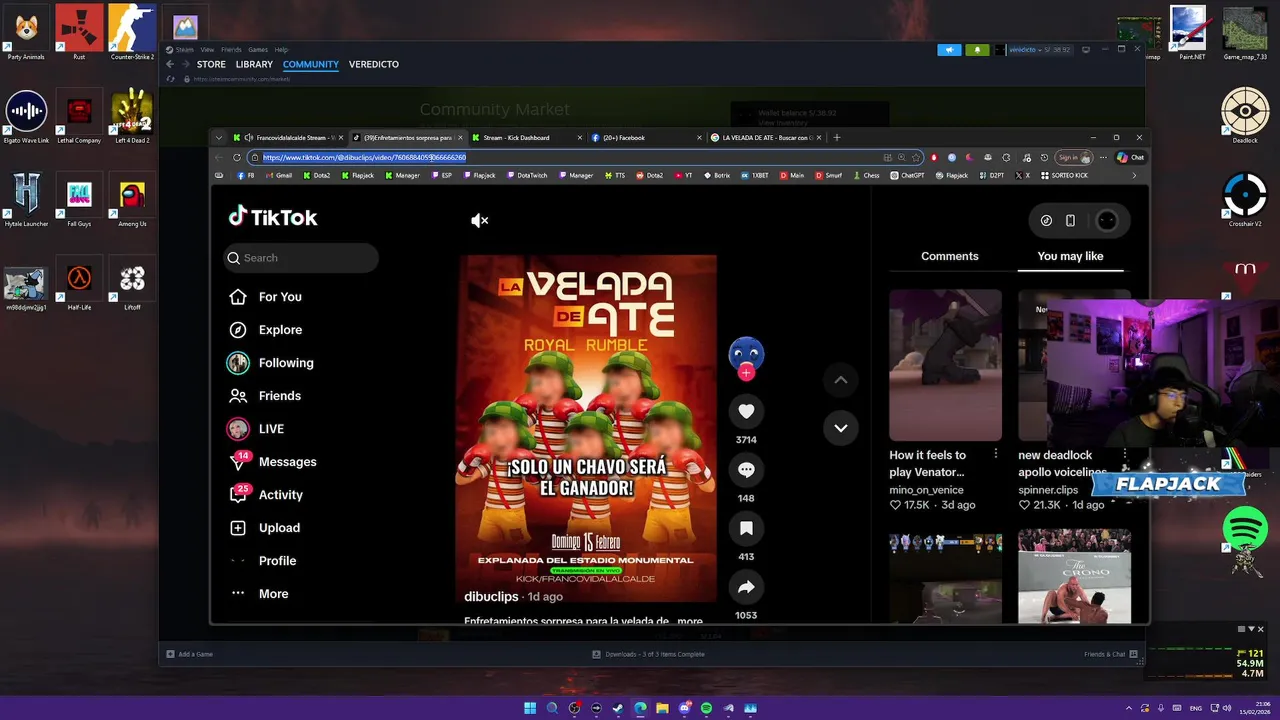1280x720 pixels.
Task: Click Steam back navigation arrow
Action: point(170,64)
